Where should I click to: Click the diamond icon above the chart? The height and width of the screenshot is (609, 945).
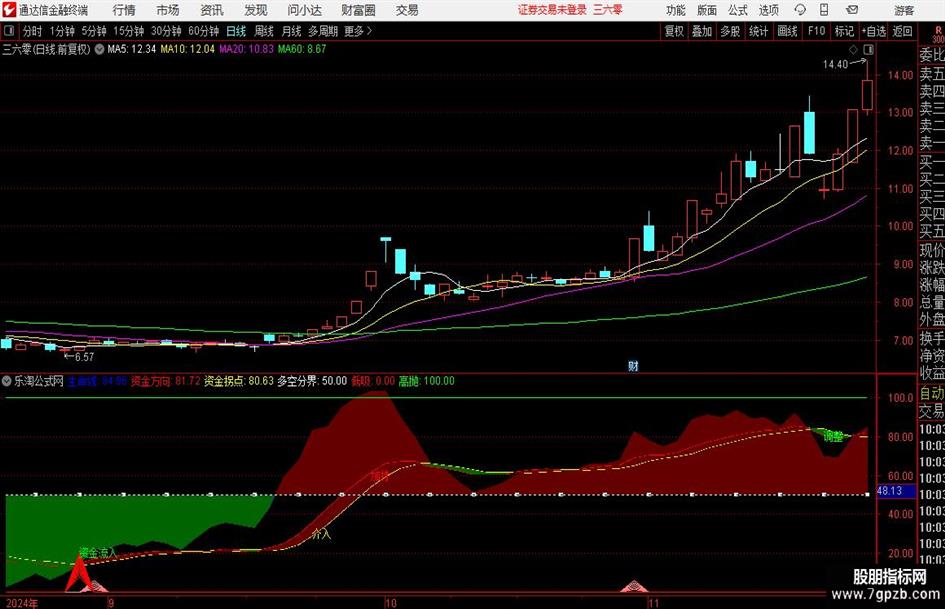coord(853,49)
